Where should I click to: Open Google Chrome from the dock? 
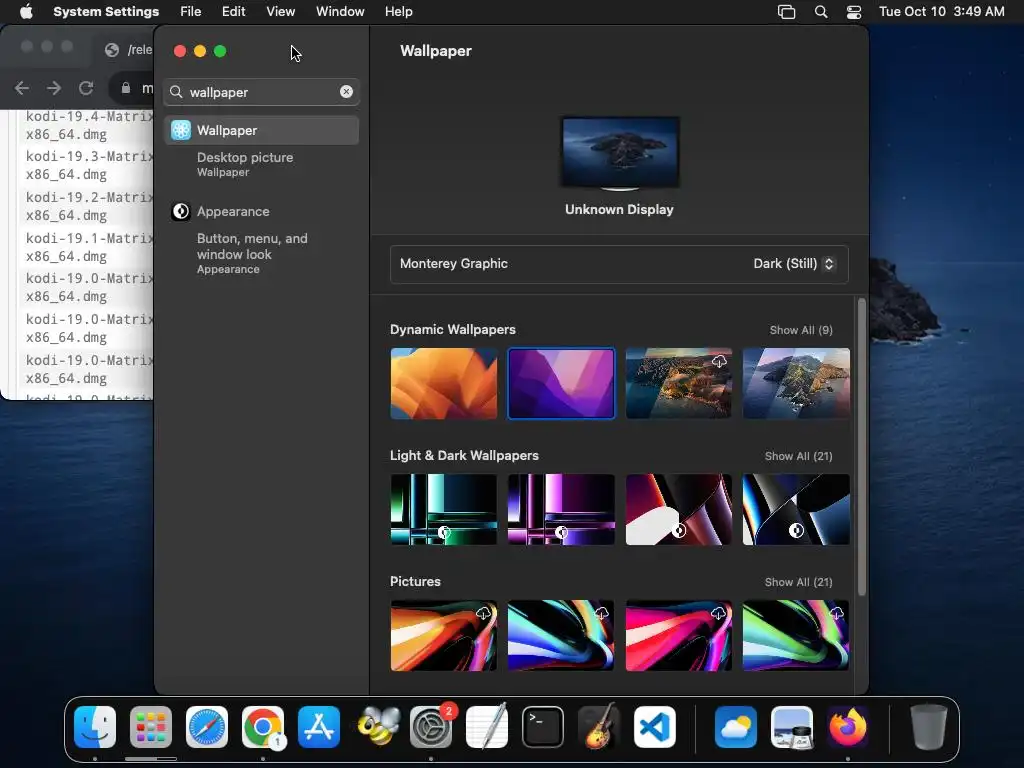(263, 727)
